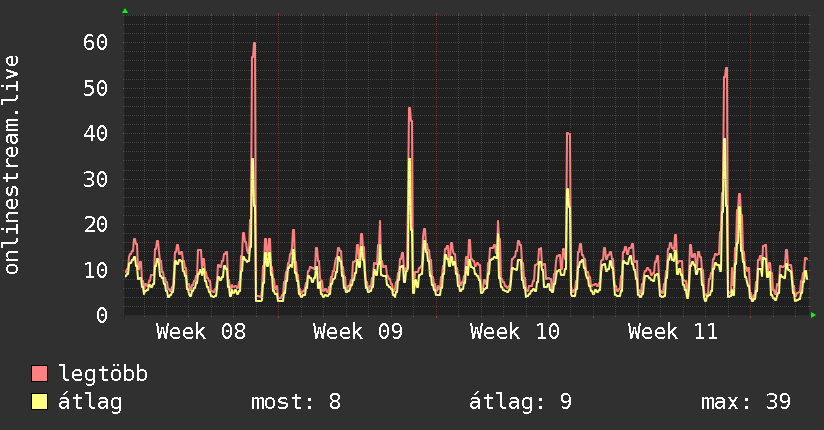
Task: Select the legtöbb legend label
Action: point(103,373)
